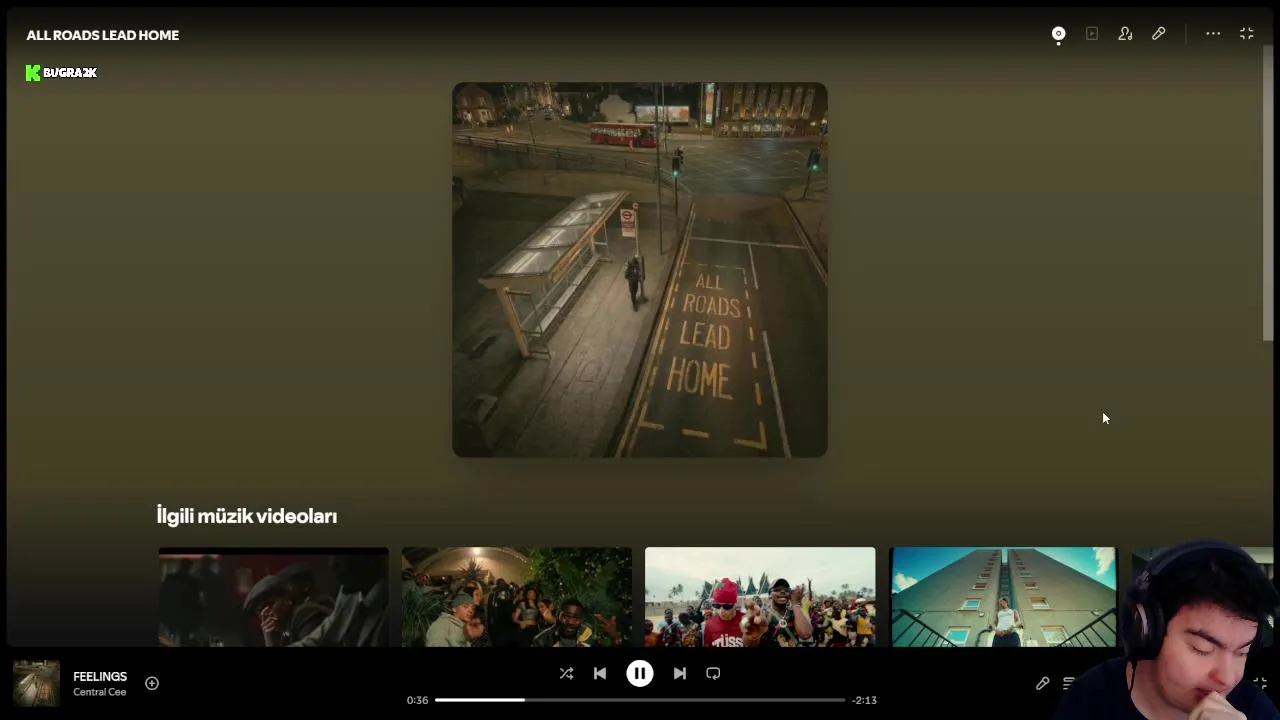Toggle repeat mode
Viewport: 1280px width, 720px height.
713,673
